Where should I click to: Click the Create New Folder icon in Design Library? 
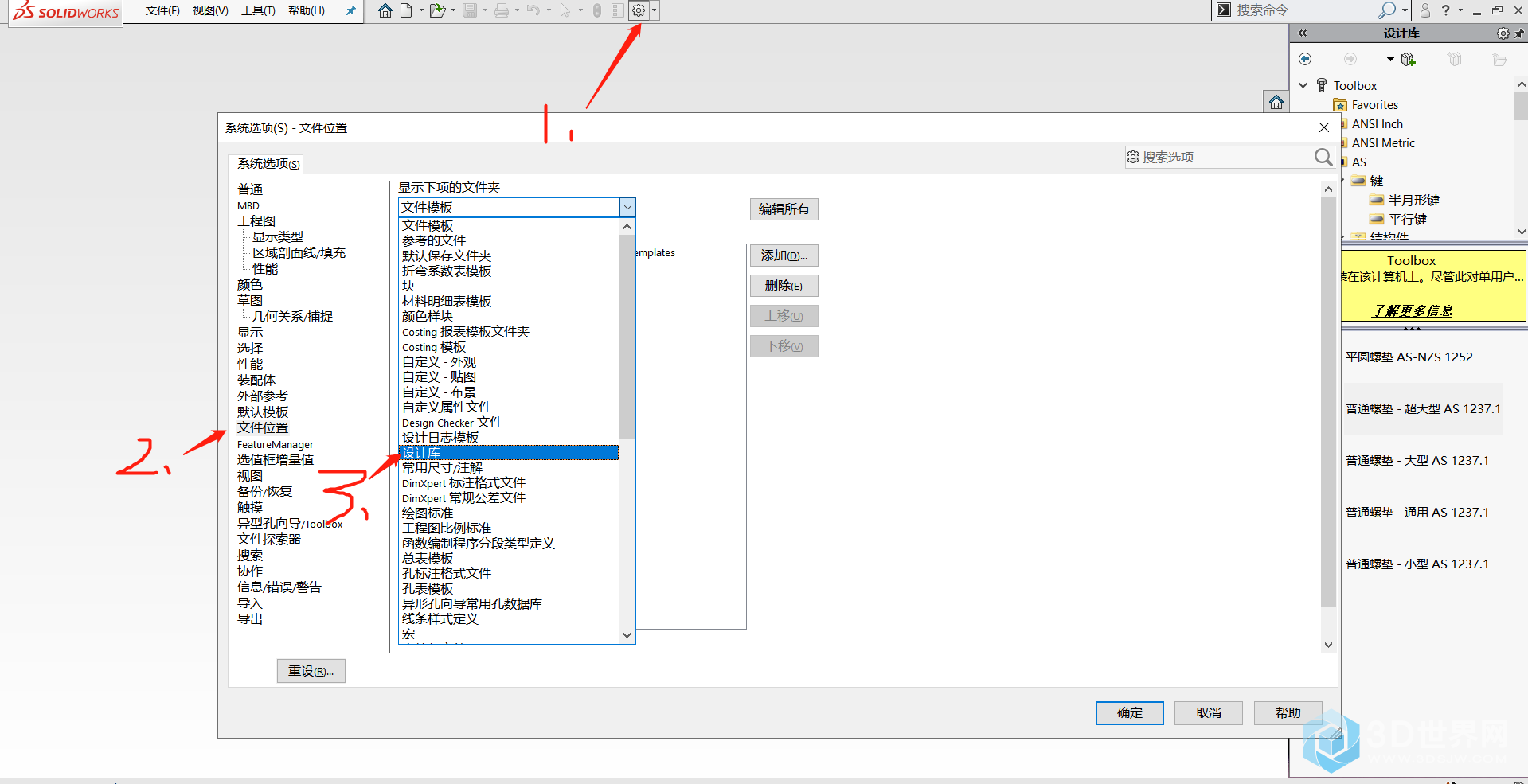(x=1499, y=59)
